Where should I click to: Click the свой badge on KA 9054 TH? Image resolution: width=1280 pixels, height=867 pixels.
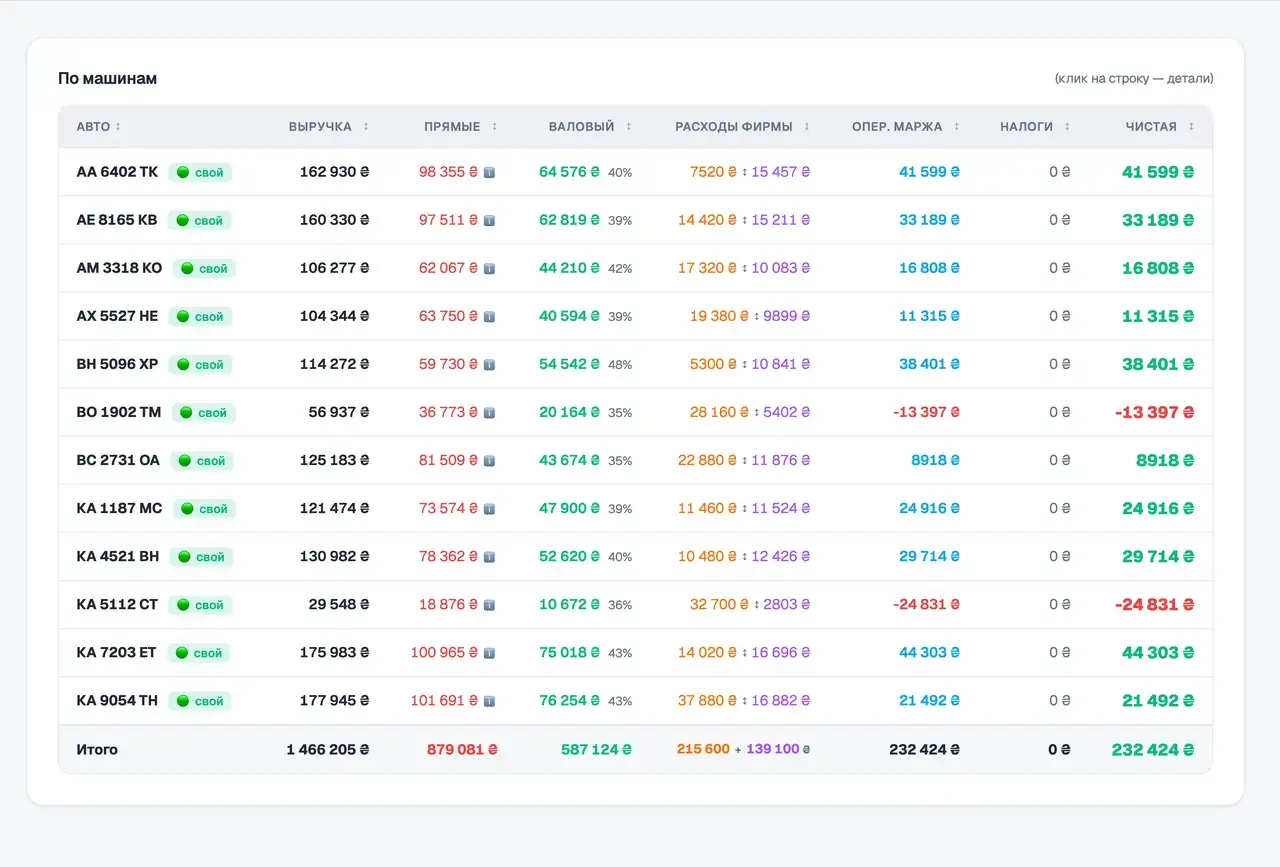[200, 701]
